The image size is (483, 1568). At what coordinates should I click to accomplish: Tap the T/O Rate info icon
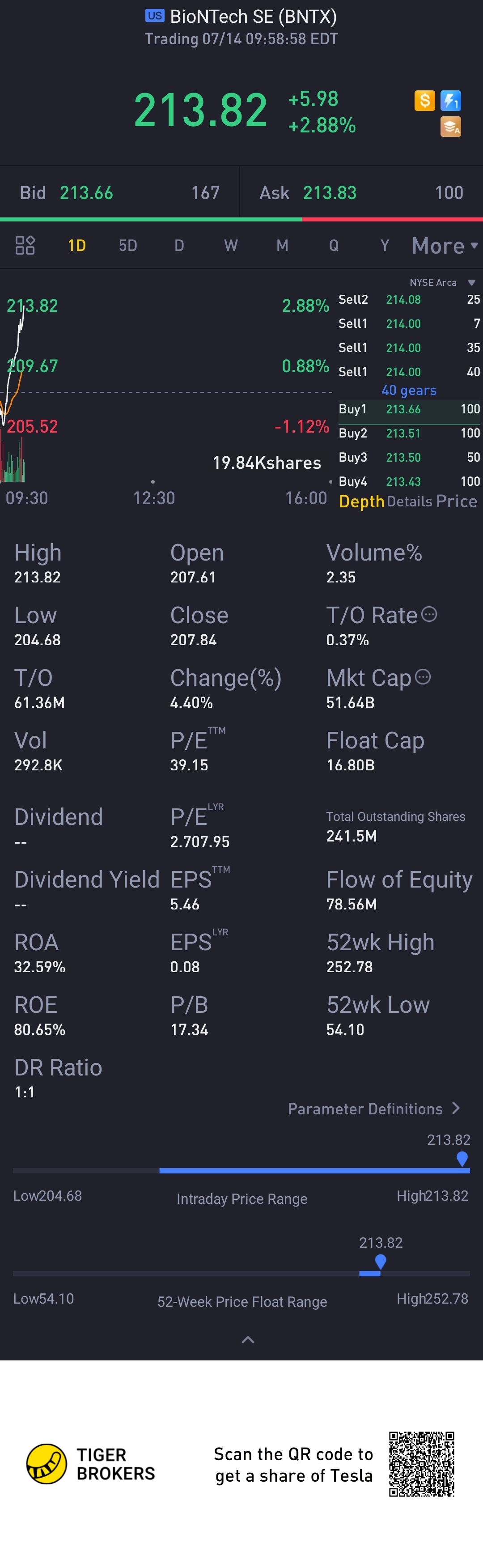pyautogui.click(x=429, y=614)
